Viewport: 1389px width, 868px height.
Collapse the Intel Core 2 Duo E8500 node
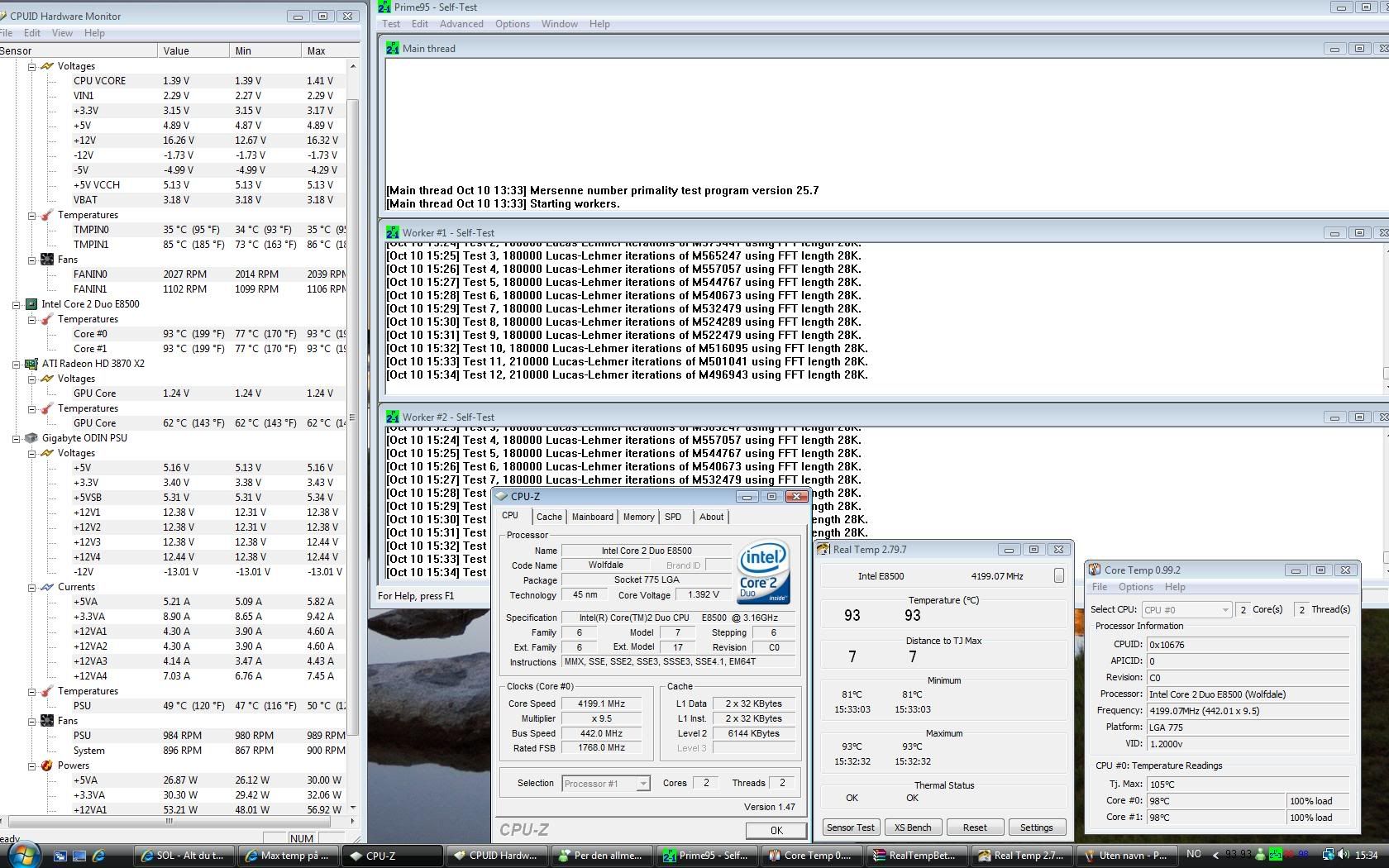point(16,304)
